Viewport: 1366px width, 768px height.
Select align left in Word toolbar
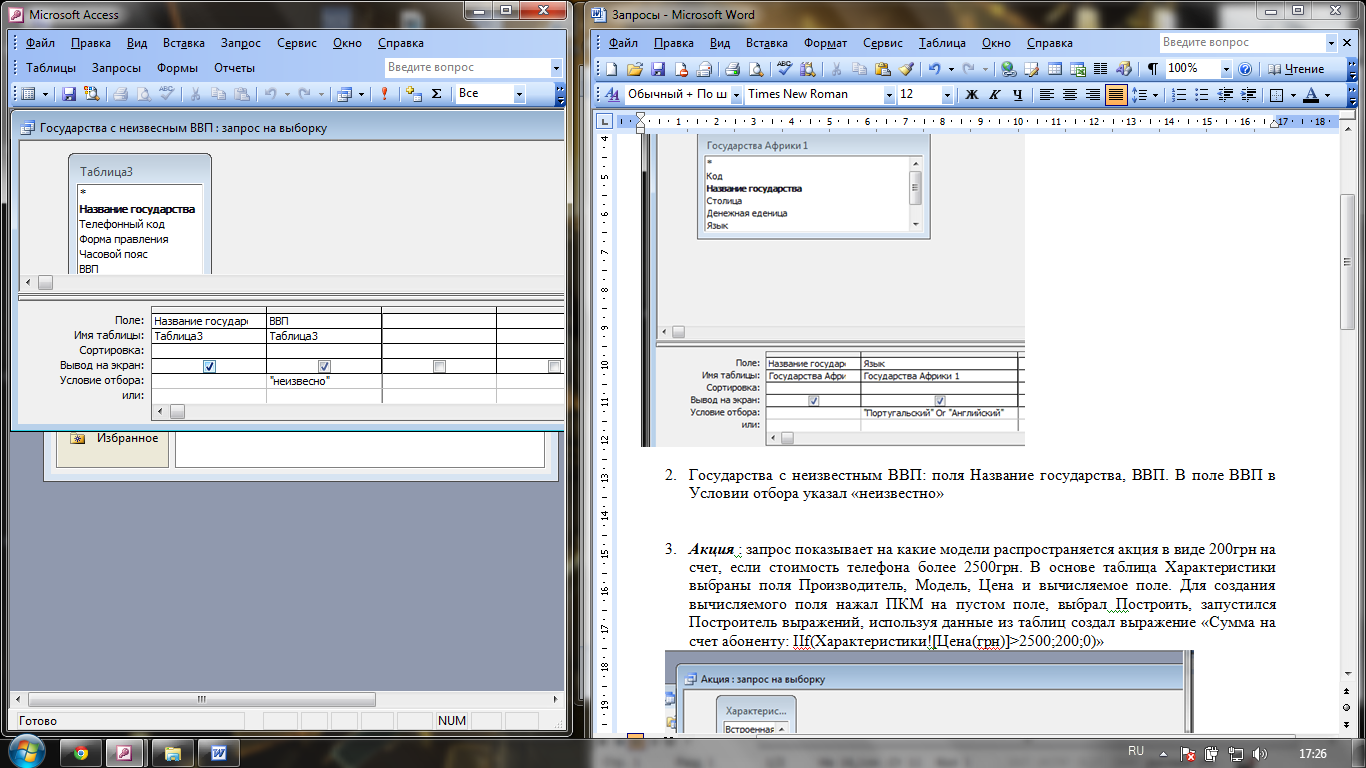1047,95
